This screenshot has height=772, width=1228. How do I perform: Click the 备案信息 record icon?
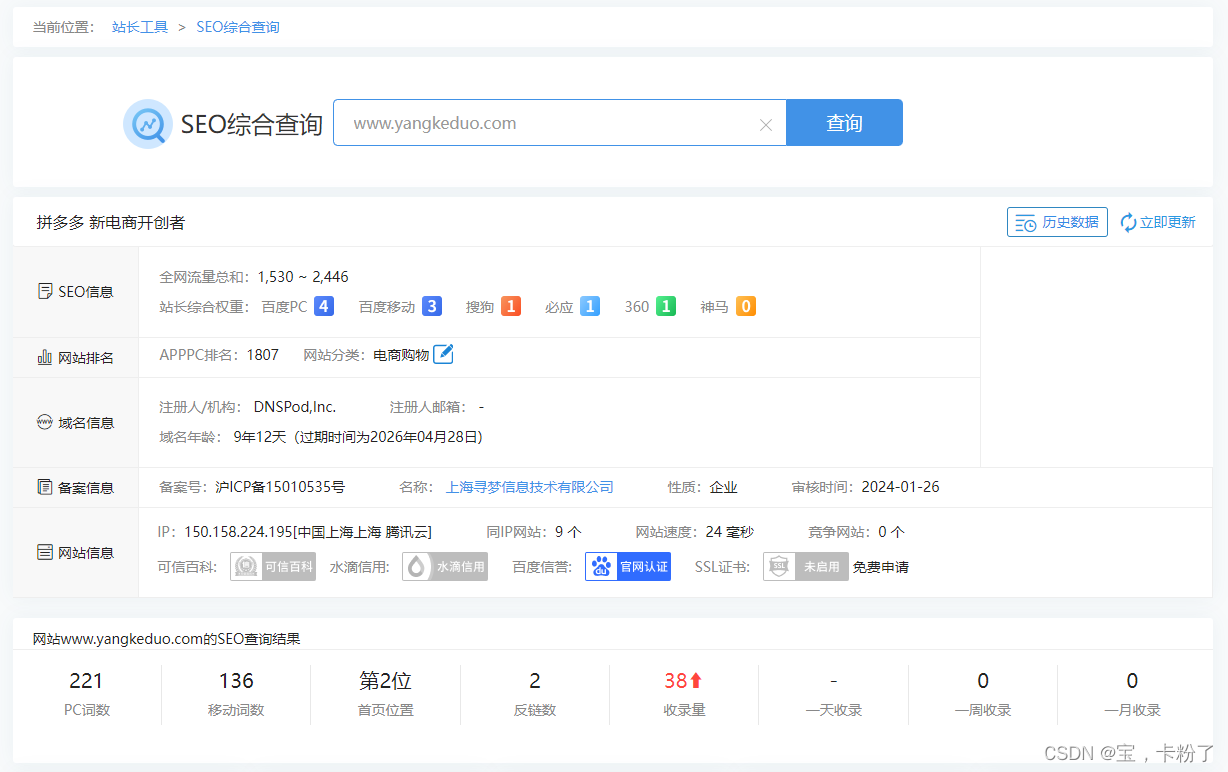point(45,487)
